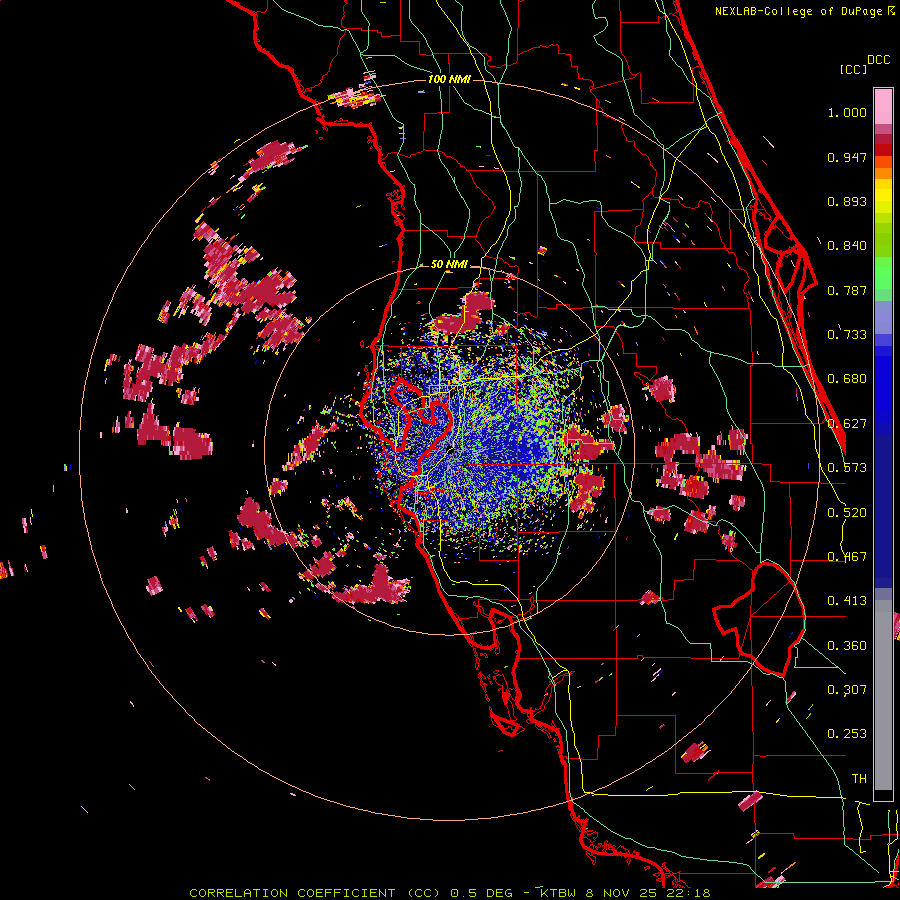Click the 0.307 value on the color scale
The width and height of the screenshot is (900, 900).
pyautogui.click(x=847, y=690)
